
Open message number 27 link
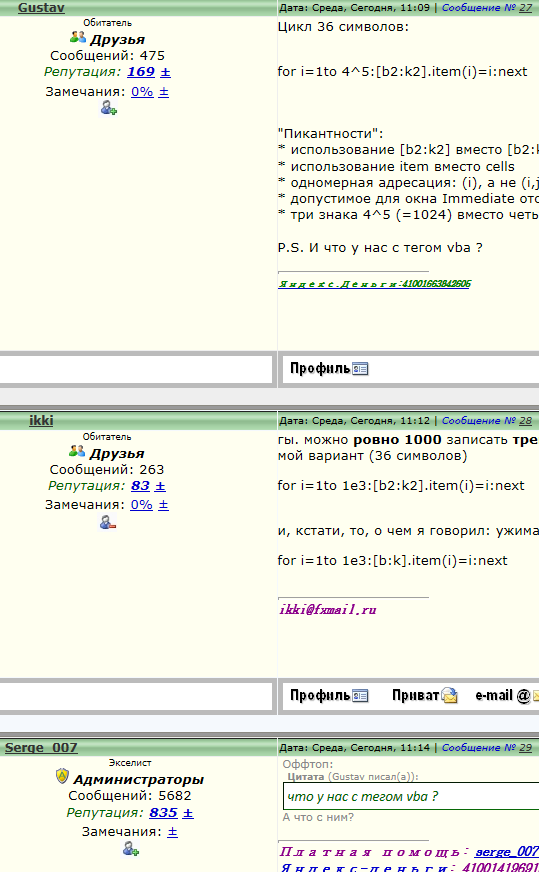487,8
